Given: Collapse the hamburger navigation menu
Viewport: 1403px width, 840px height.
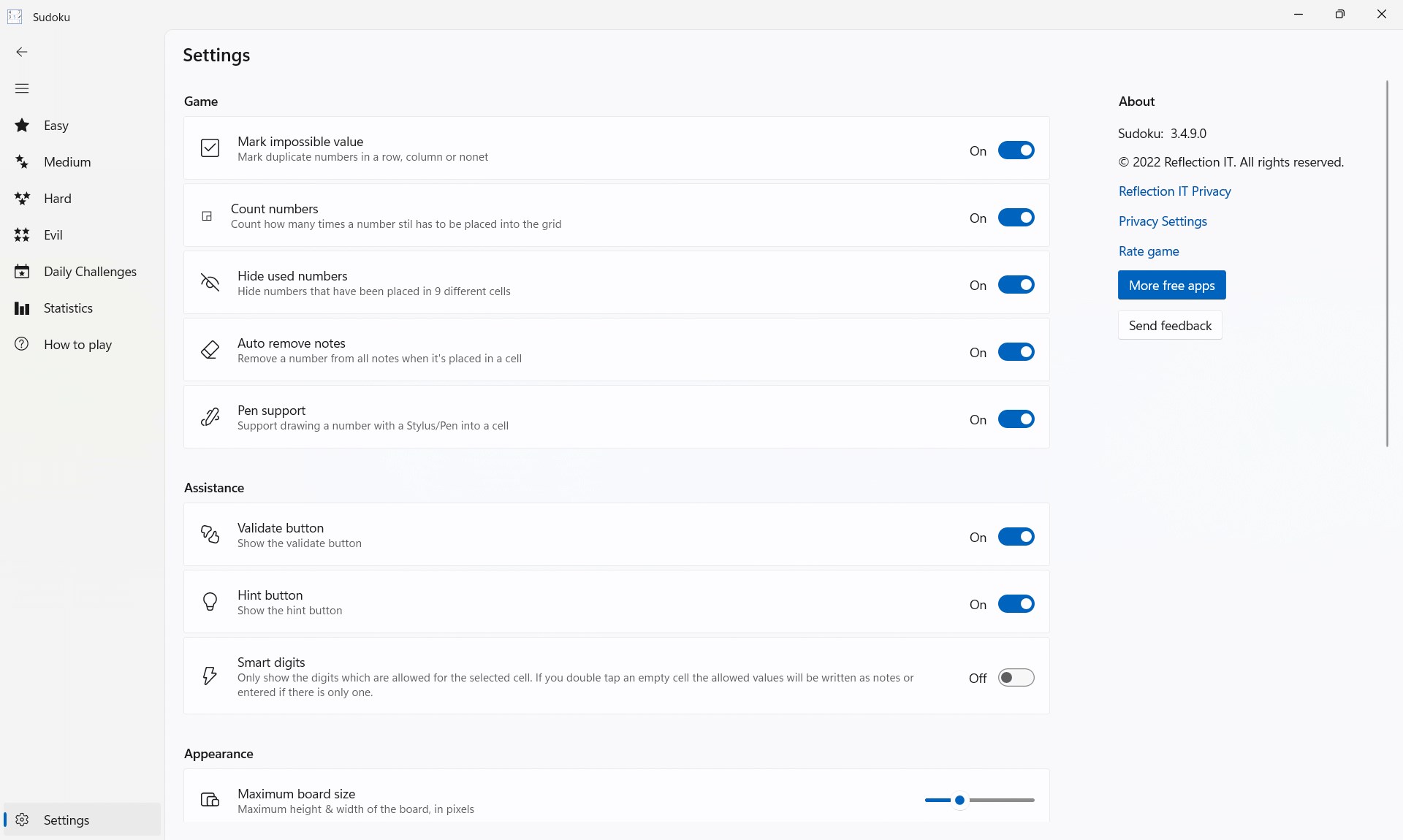Looking at the screenshot, I should [x=22, y=88].
